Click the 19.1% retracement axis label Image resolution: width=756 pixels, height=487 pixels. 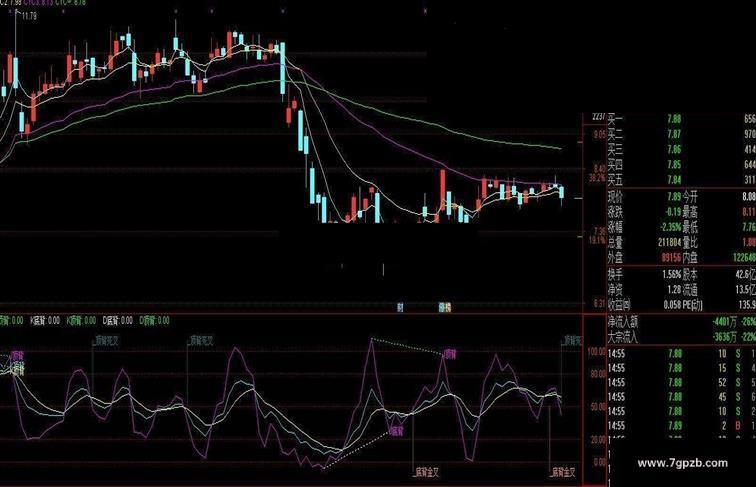[597, 240]
